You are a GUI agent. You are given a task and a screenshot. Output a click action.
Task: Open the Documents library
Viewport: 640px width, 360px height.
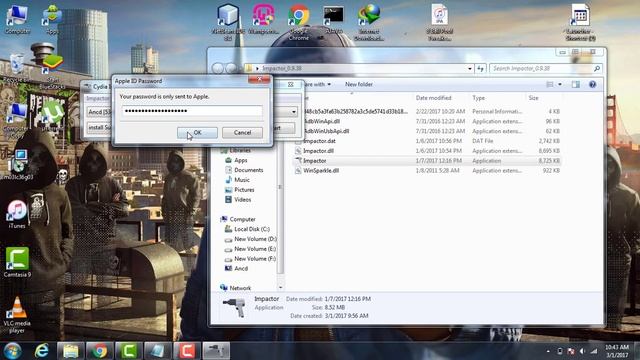pyautogui.click(x=248, y=170)
